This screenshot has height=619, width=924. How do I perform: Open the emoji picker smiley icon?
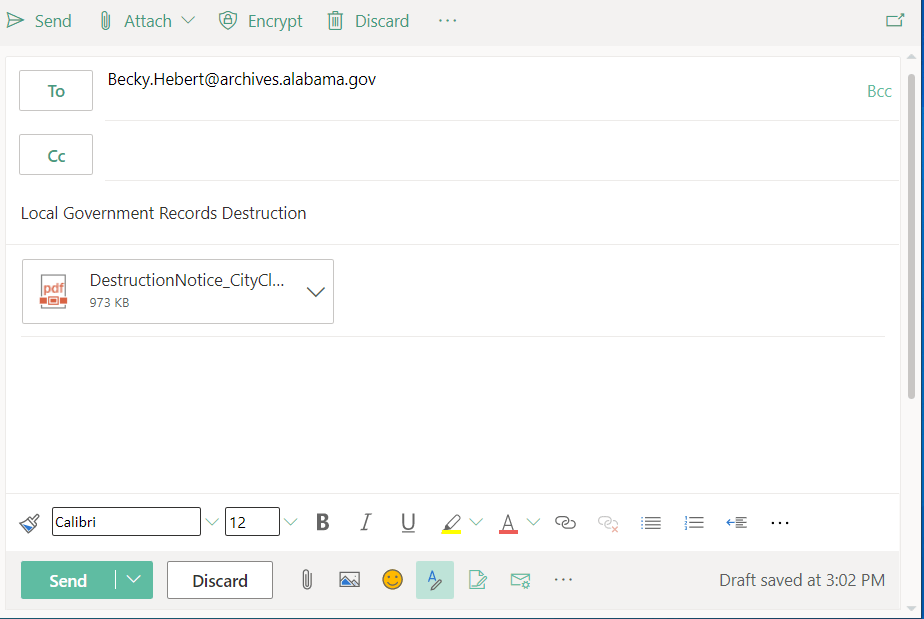pyautogui.click(x=392, y=580)
